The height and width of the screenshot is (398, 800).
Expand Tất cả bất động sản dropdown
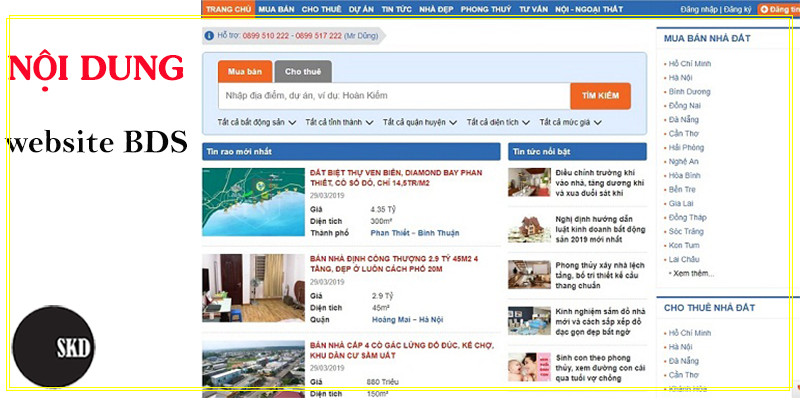pos(257,122)
